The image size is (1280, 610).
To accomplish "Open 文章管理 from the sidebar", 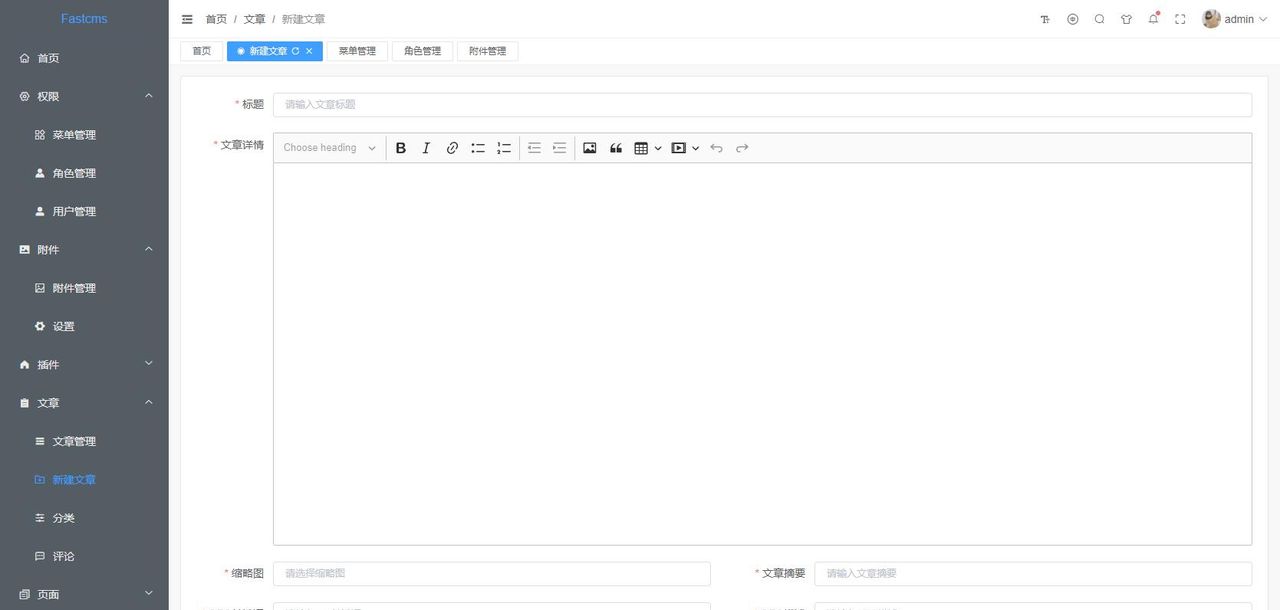I will 74,440.
